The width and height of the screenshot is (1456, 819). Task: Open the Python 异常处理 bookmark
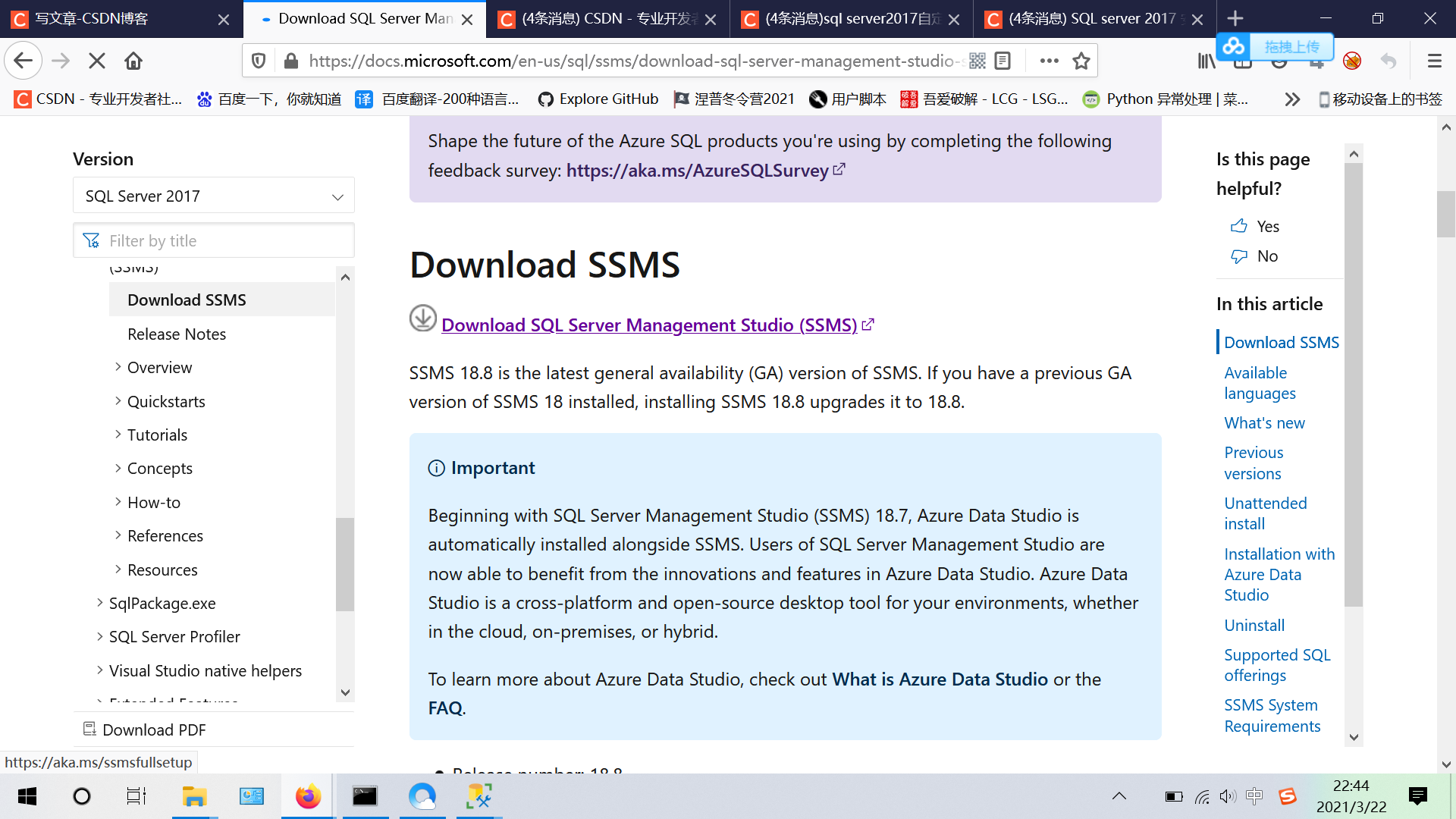1166,99
